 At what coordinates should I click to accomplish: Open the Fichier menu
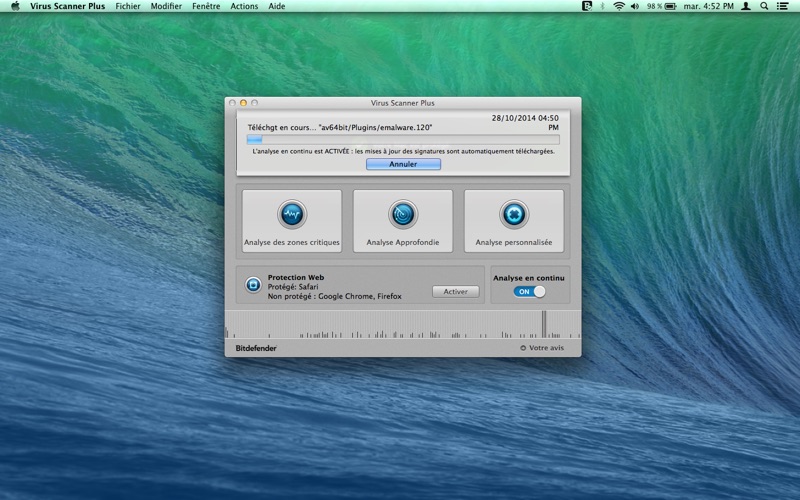(128, 6)
